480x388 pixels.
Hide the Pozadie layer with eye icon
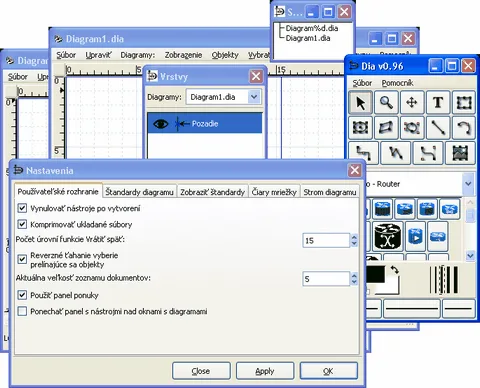click(x=160, y=124)
